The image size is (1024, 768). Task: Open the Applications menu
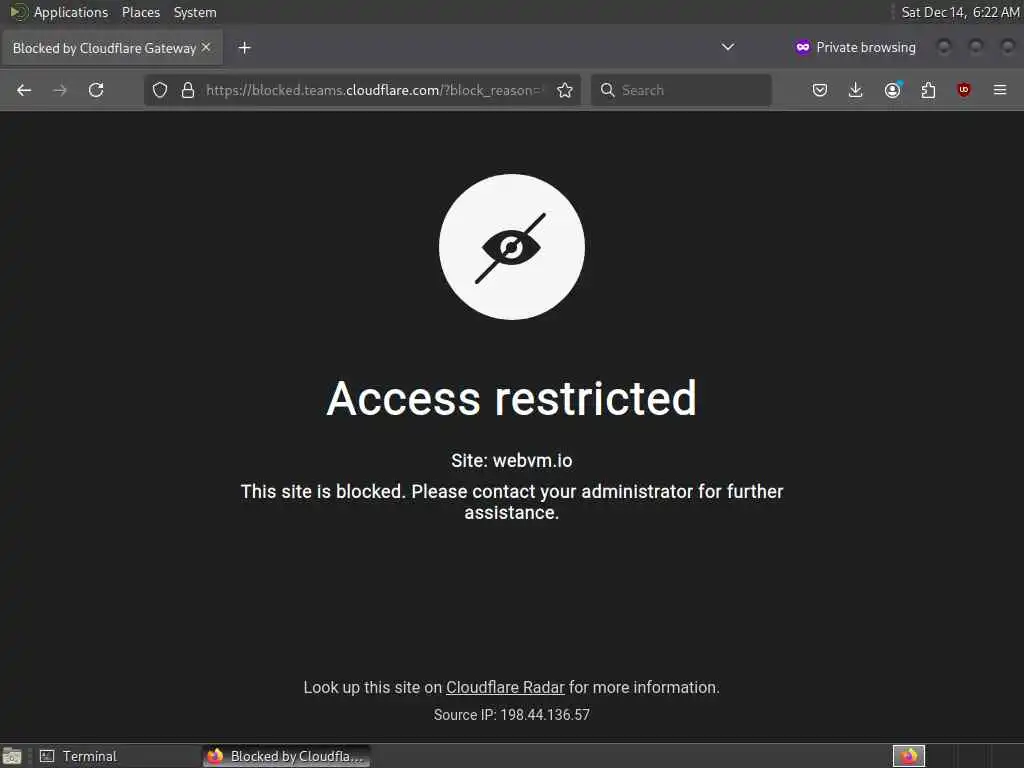click(71, 12)
